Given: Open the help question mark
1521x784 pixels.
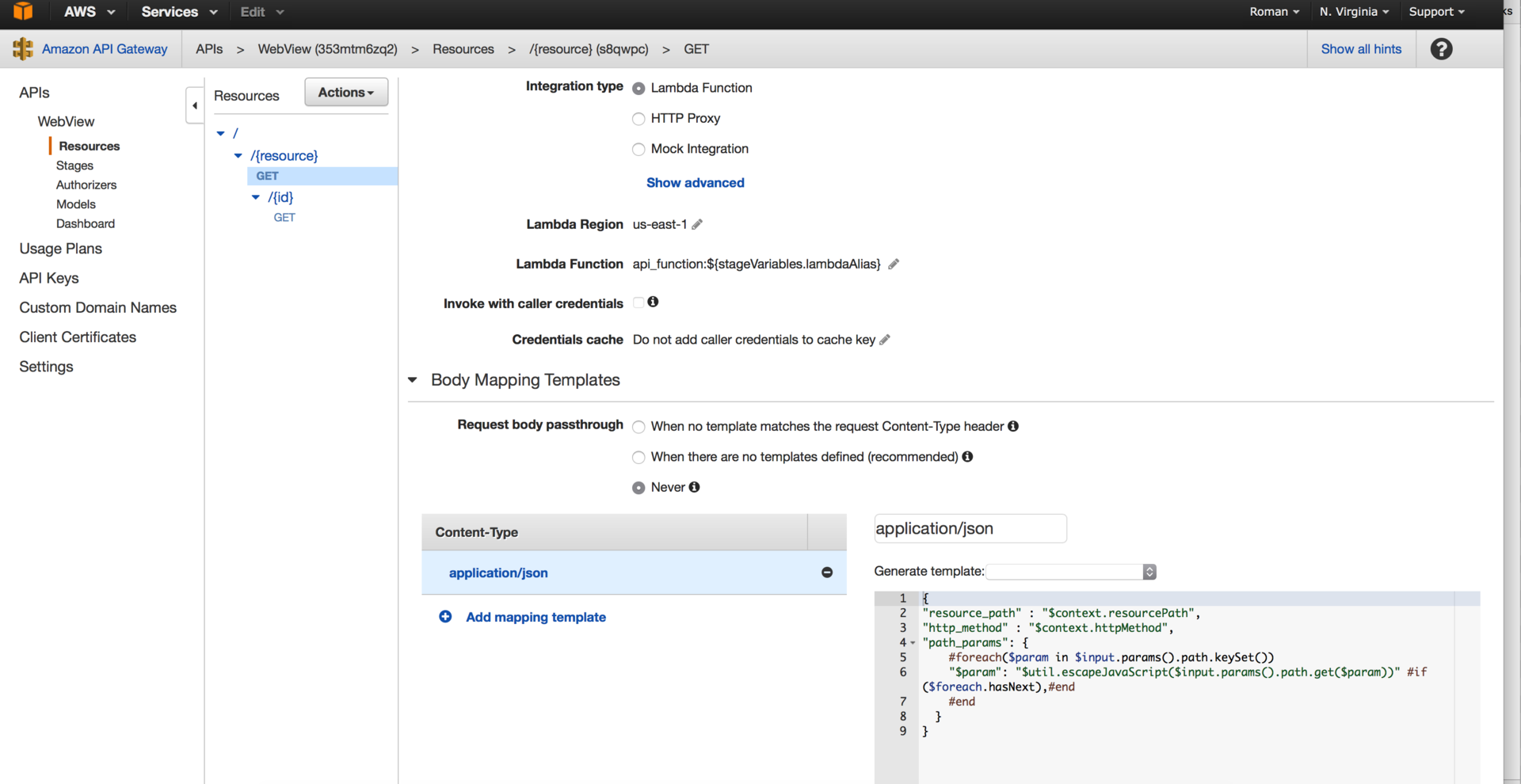Looking at the screenshot, I should coord(1441,48).
